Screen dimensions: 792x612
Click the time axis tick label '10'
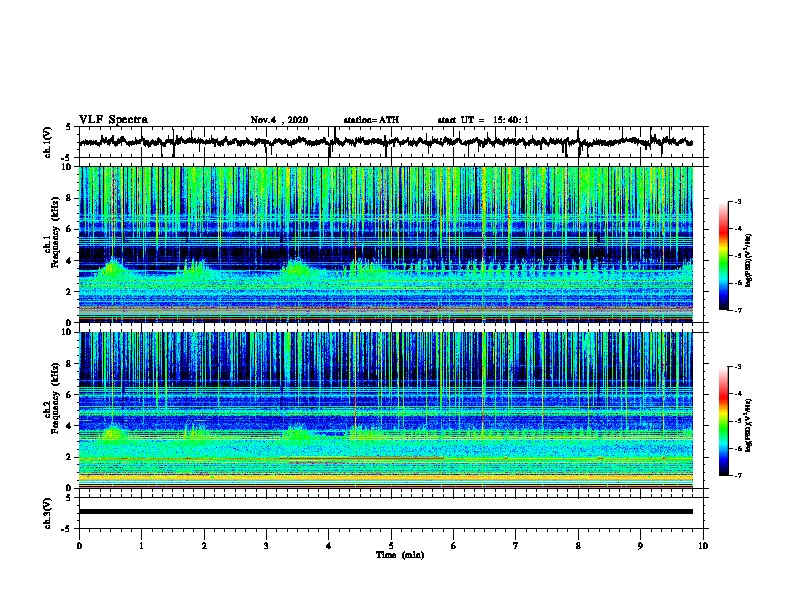coord(703,546)
